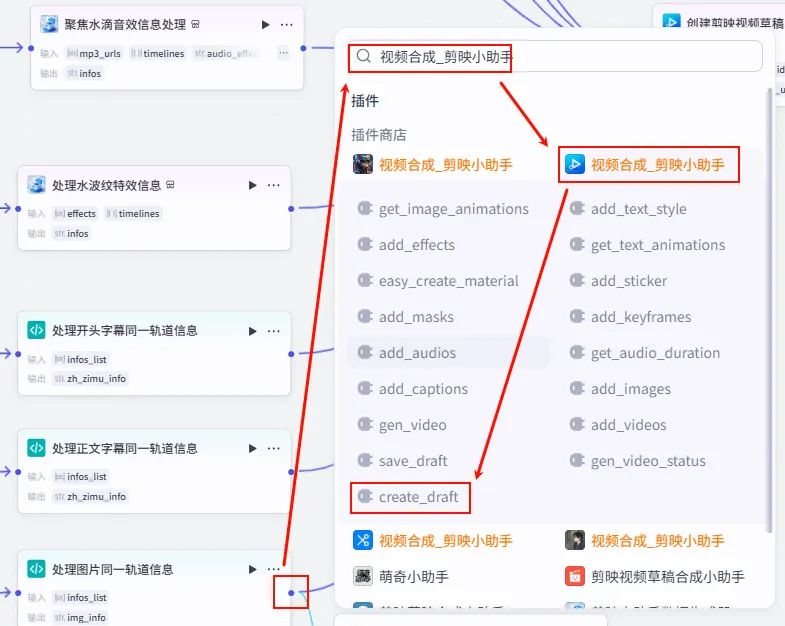Click the 聚焦水滴音效信息处理 node icon
This screenshot has height=626, width=785.
pyautogui.click(x=49, y=24)
